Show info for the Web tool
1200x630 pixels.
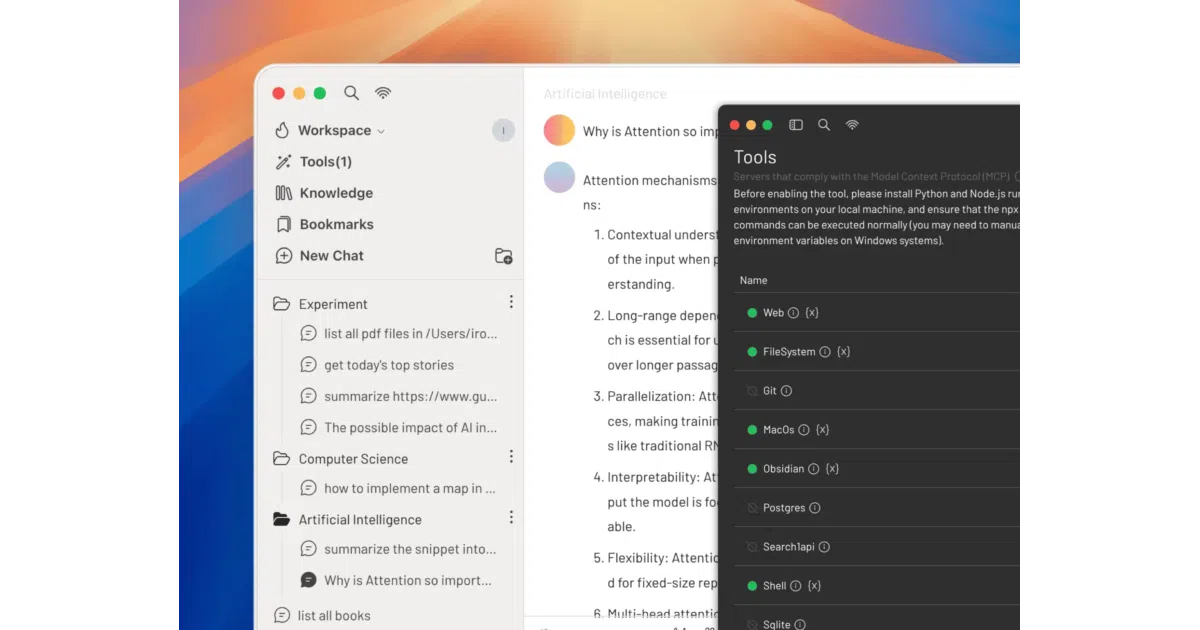click(794, 313)
